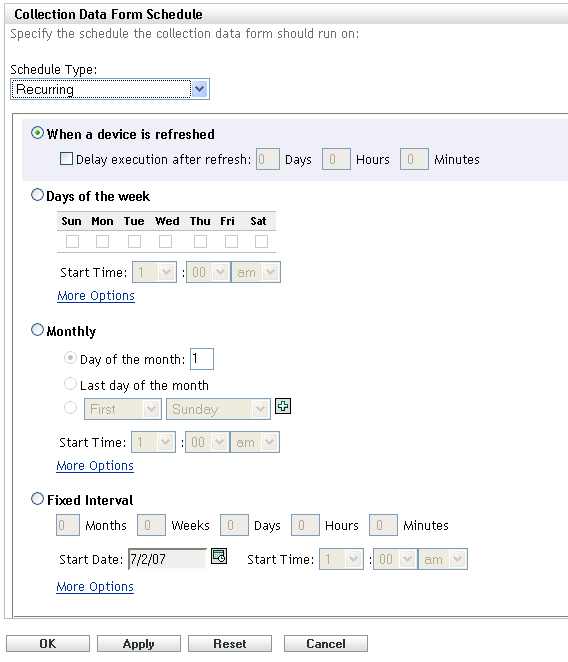Check the Sun day checkbox
This screenshot has width=568, height=662.
click(x=72, y=241)
